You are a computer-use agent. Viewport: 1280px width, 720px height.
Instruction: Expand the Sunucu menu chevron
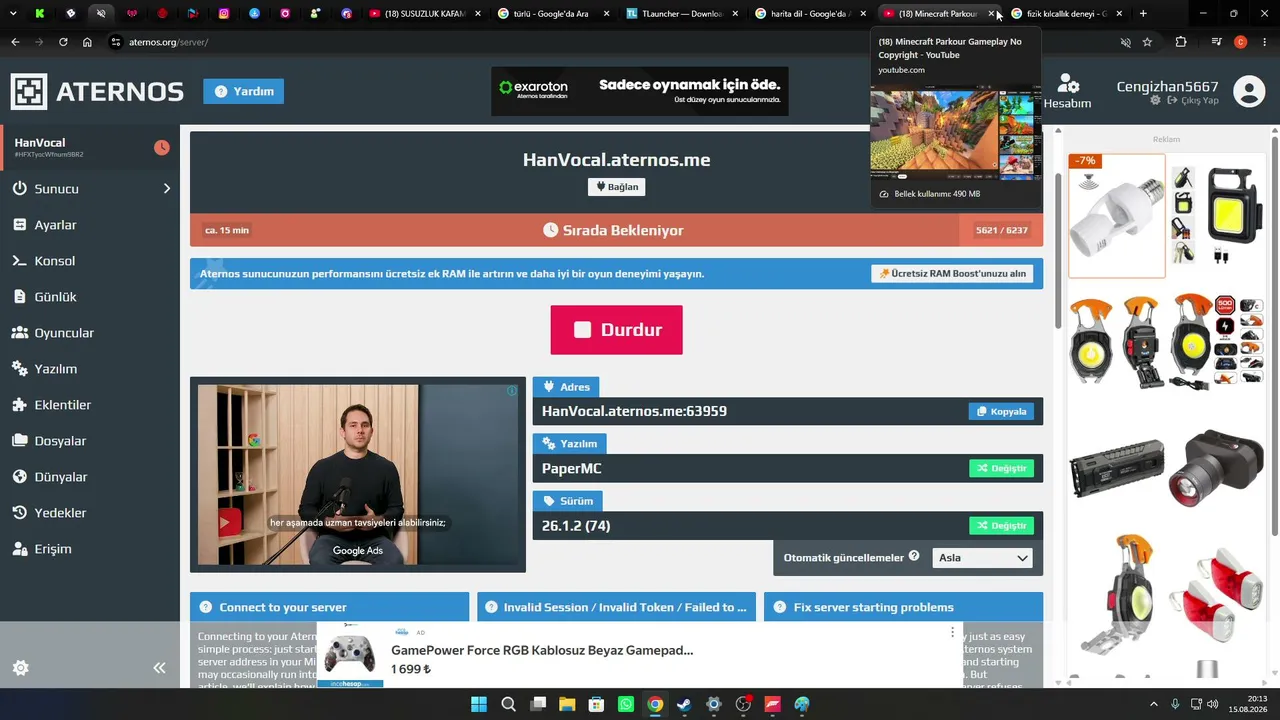(167, 189)
